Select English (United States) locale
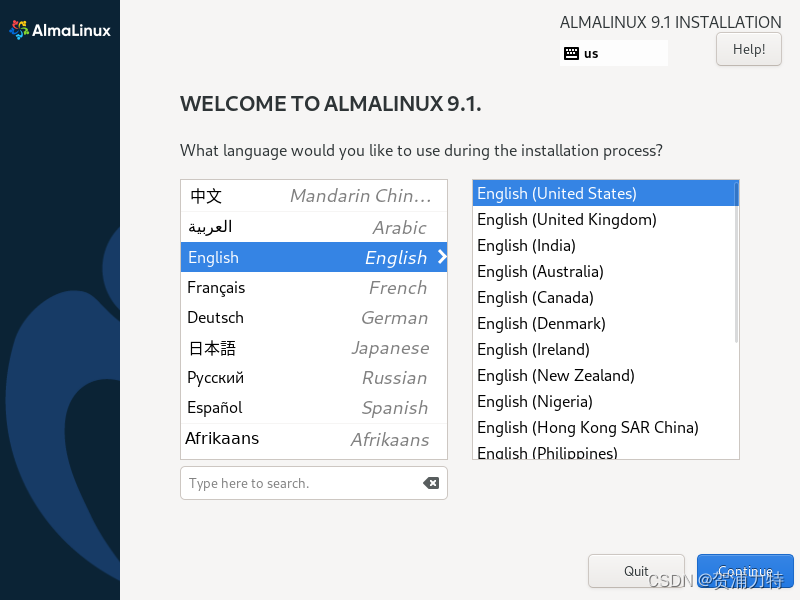800x600 pixels. (606, 193)
